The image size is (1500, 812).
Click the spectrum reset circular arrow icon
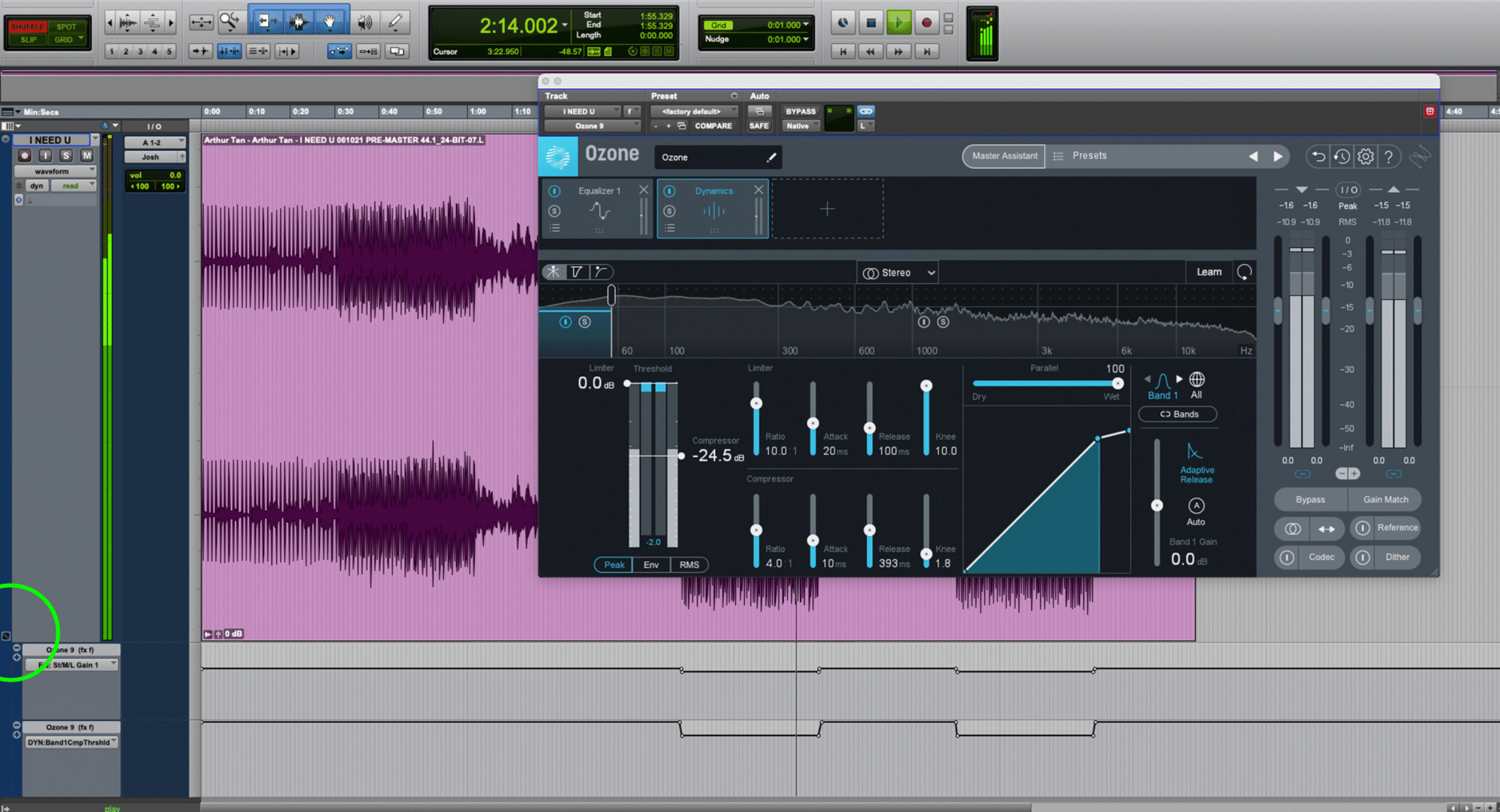pos(1244,272)
